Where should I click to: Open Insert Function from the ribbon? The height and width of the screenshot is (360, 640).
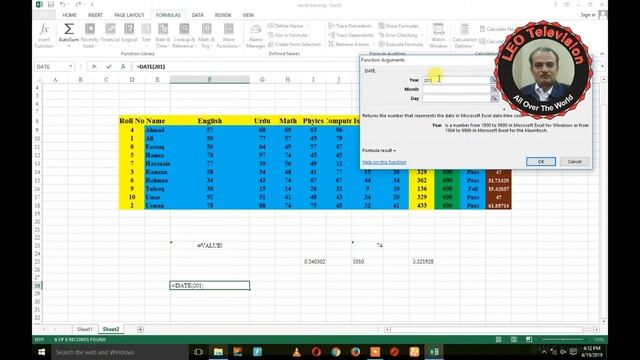click(x=44, y=36)
